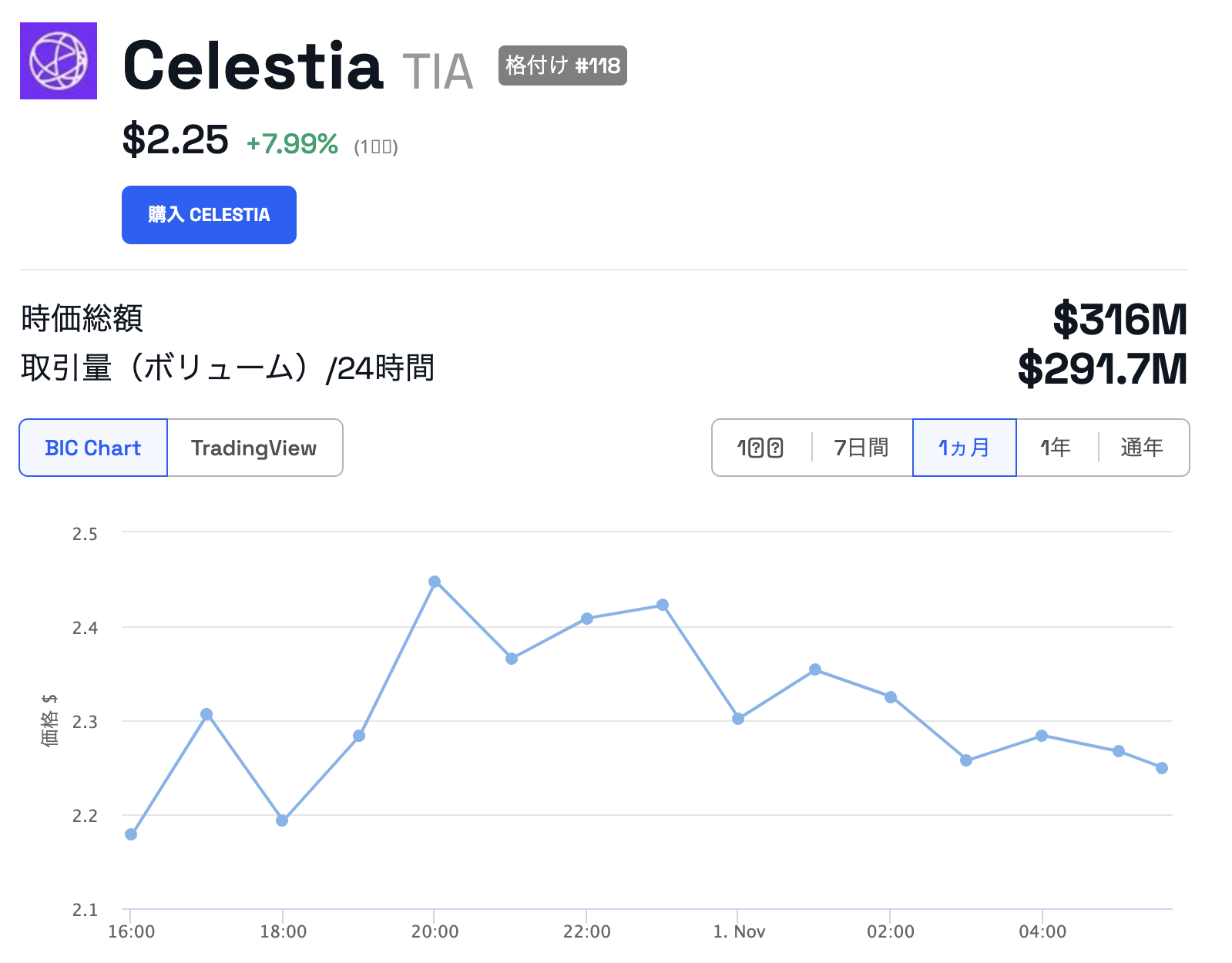Click the +7.99% price change label

pos(292,144)
